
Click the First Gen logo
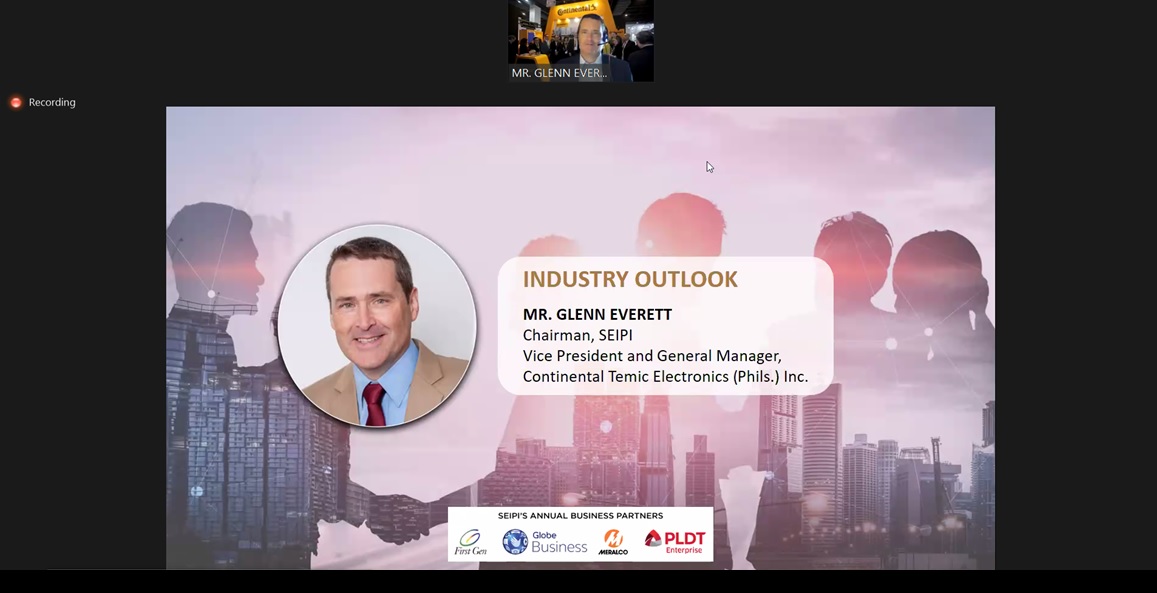coord(470,542)
